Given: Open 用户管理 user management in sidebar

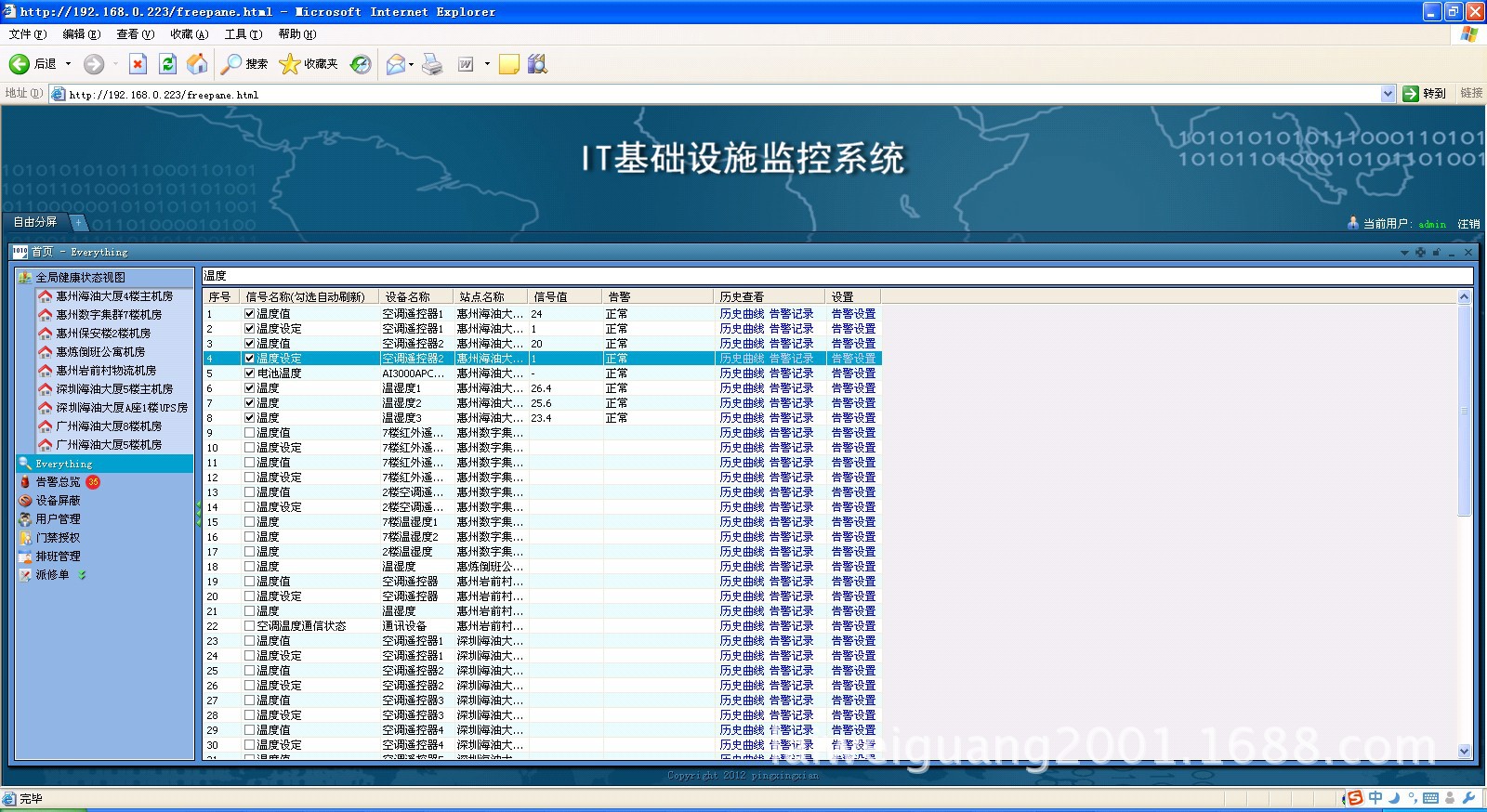Looking at the screenshot, I should coord(58,519).
